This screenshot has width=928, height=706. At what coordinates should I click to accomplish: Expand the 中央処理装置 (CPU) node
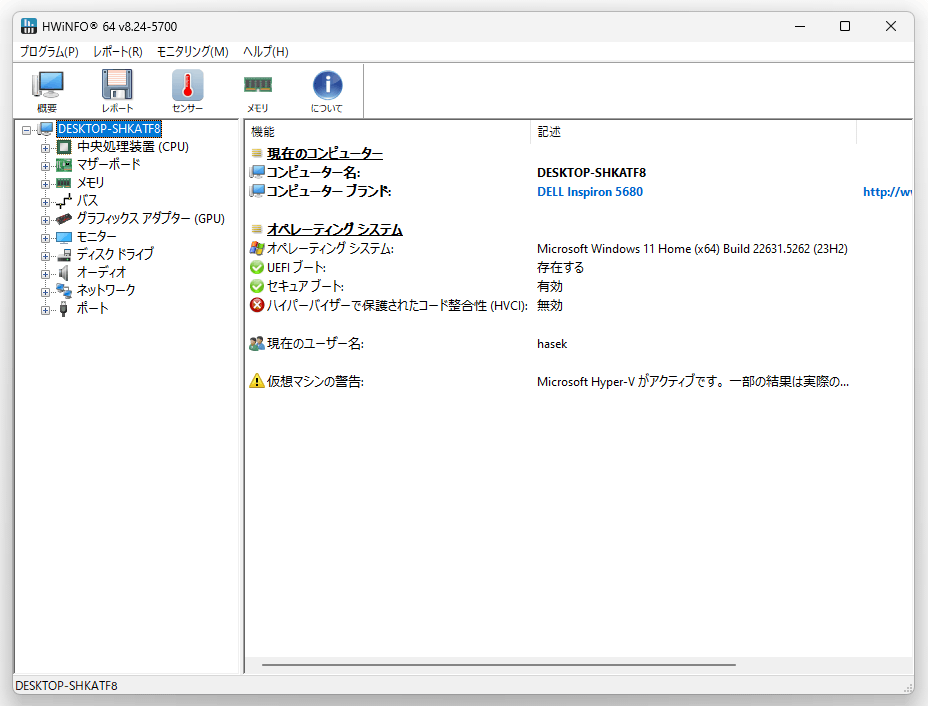coord(46,148)
